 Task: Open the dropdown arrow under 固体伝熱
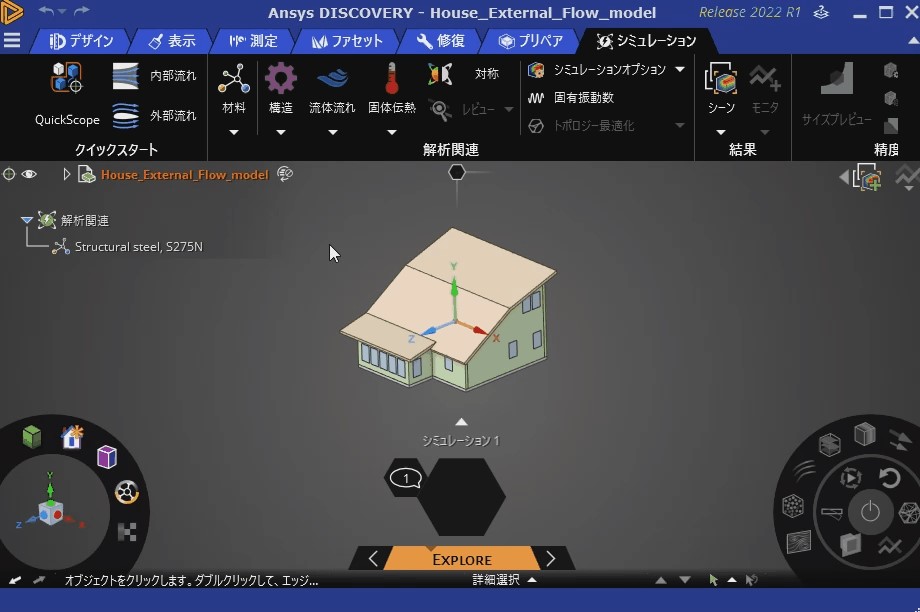pos(391,133)
